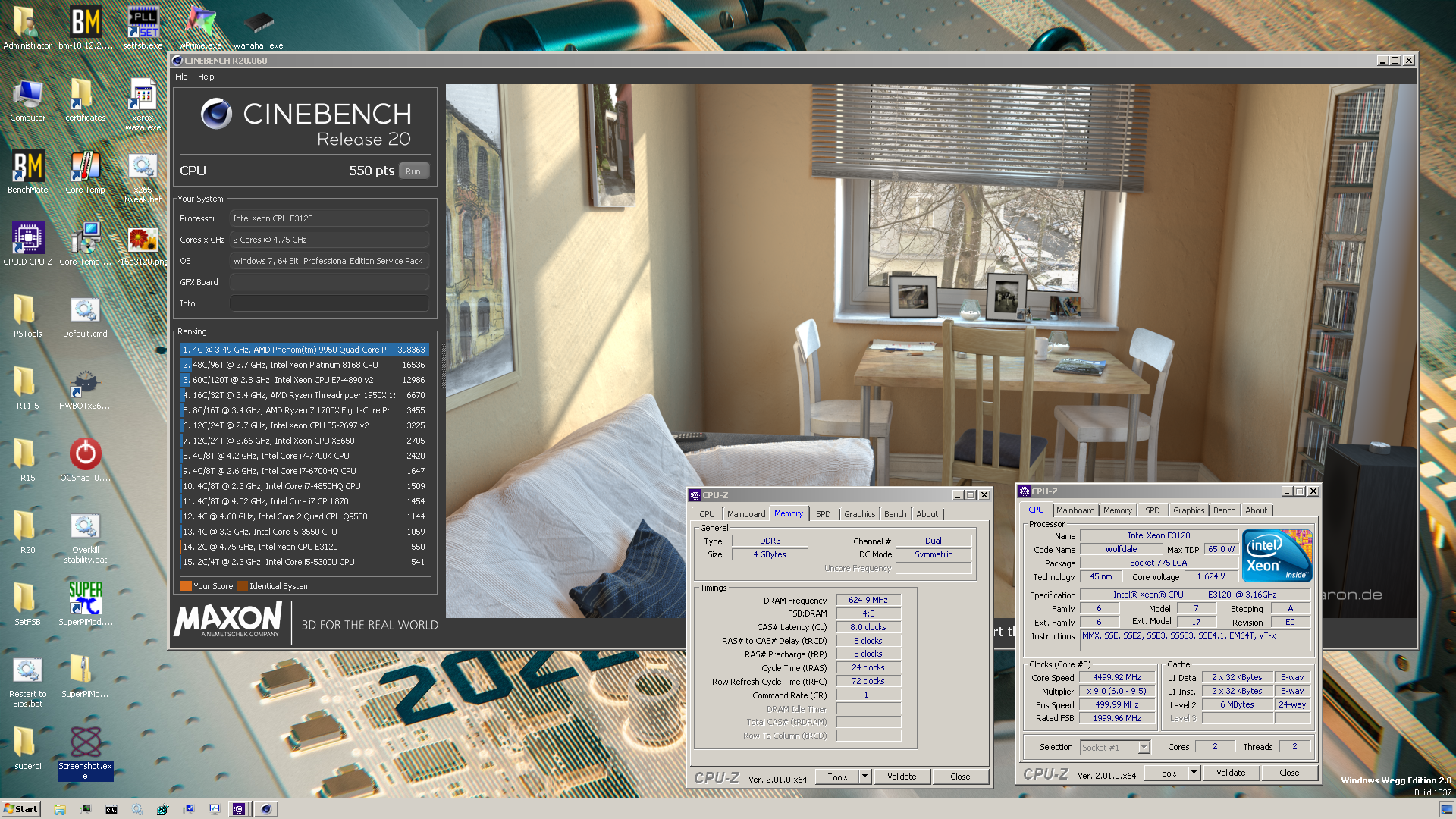1456x819 pixels.
Task: Click Tools button in left CPU-Z window
Action: 837,777
